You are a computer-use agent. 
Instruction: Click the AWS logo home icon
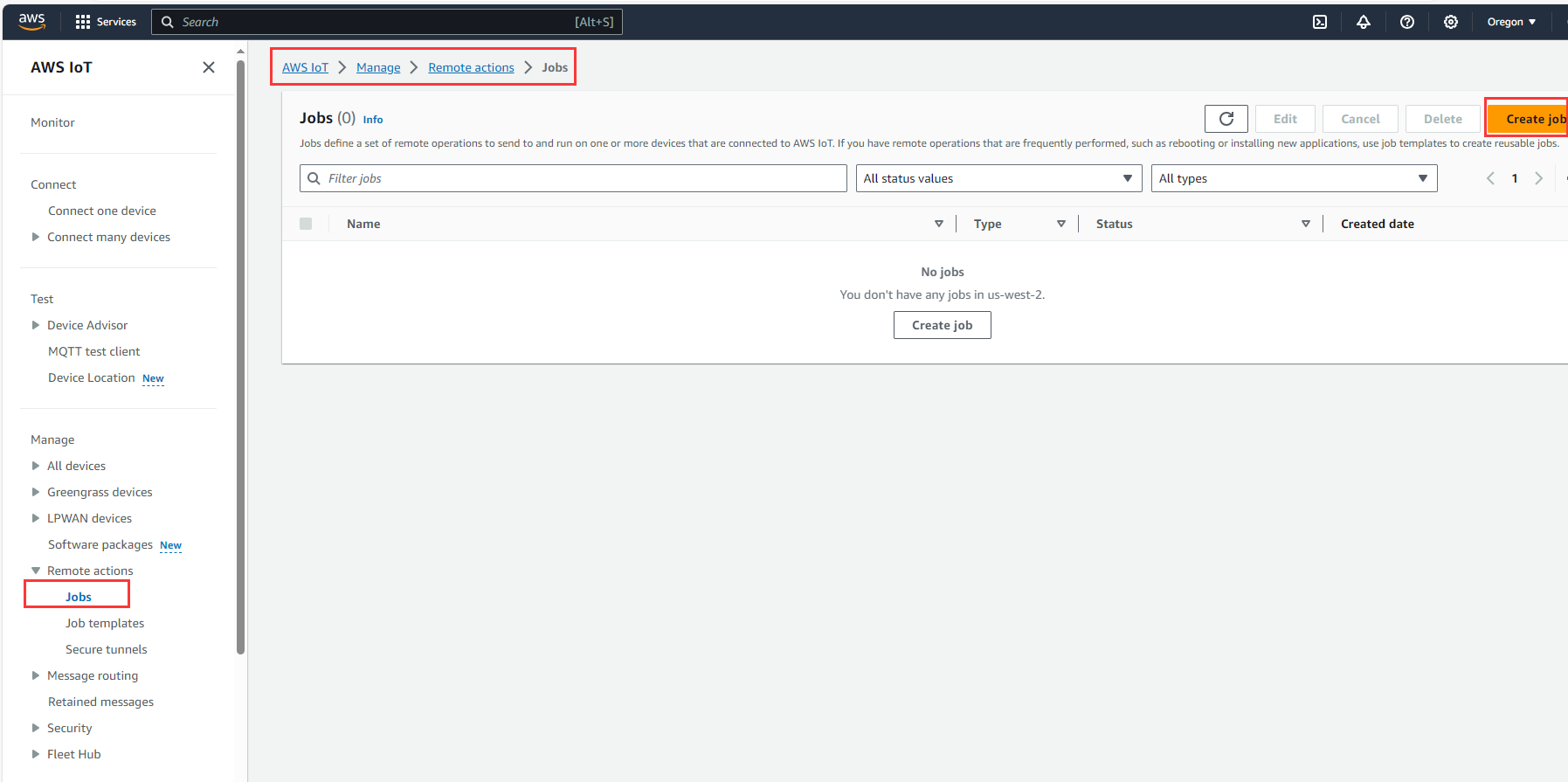(31, 22)
